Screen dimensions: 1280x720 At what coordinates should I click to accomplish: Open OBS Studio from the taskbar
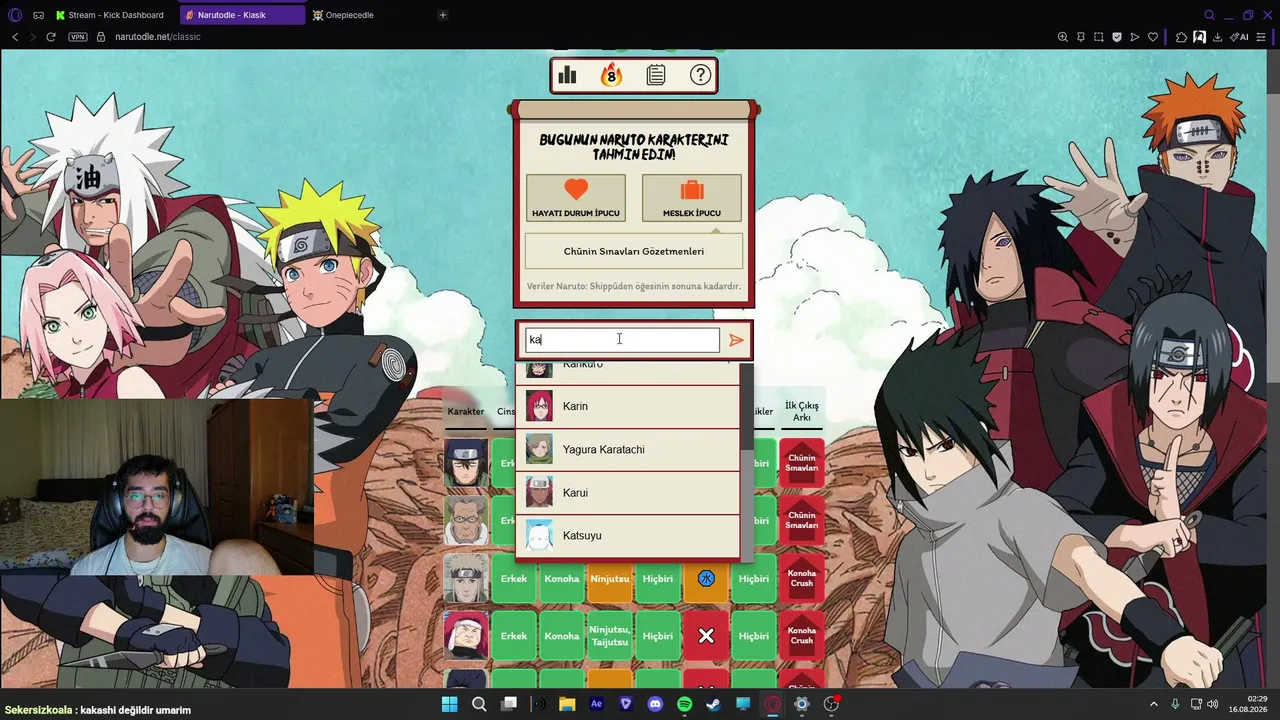tap(831, 704)
